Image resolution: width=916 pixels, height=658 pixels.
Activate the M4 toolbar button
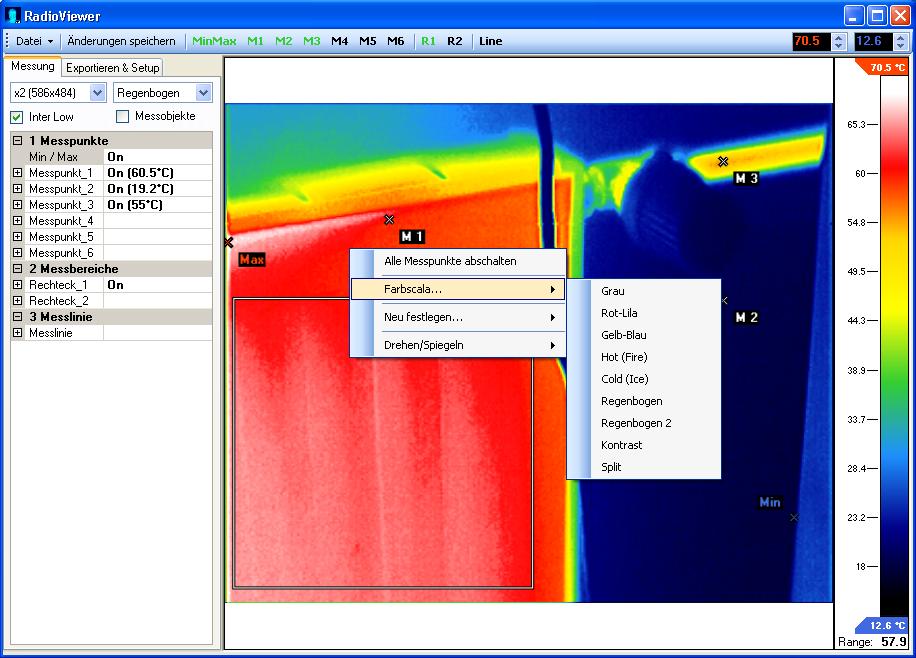point(340,41)
